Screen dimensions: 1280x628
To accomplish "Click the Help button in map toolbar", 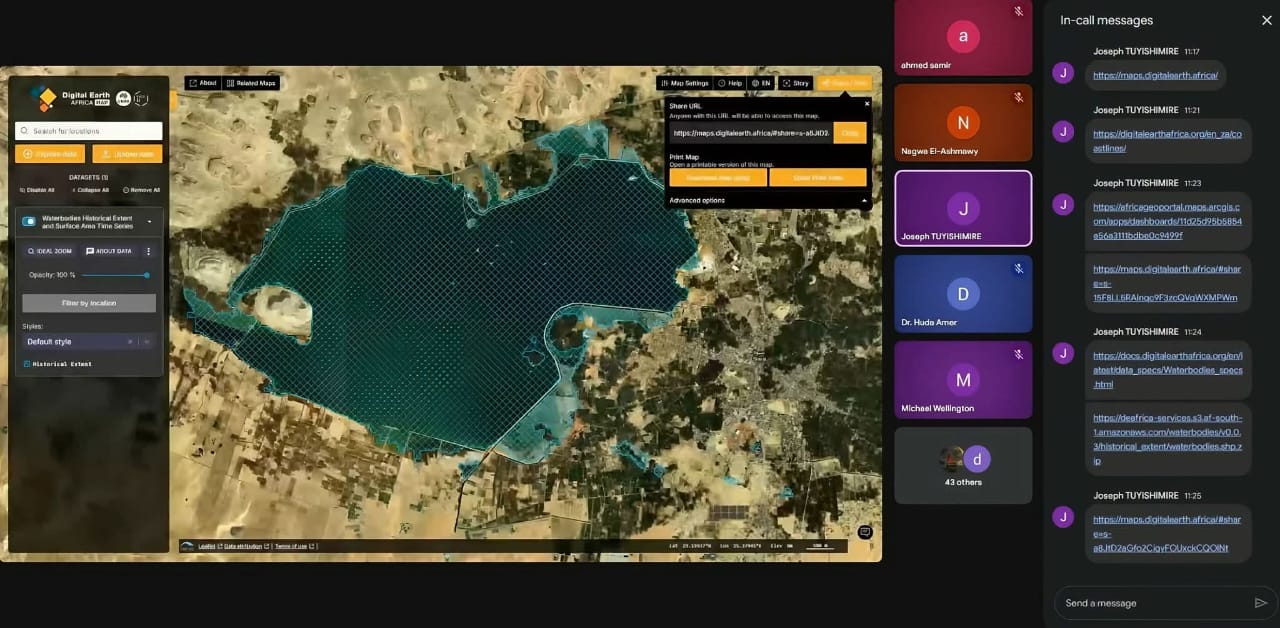I will point(730,83).
